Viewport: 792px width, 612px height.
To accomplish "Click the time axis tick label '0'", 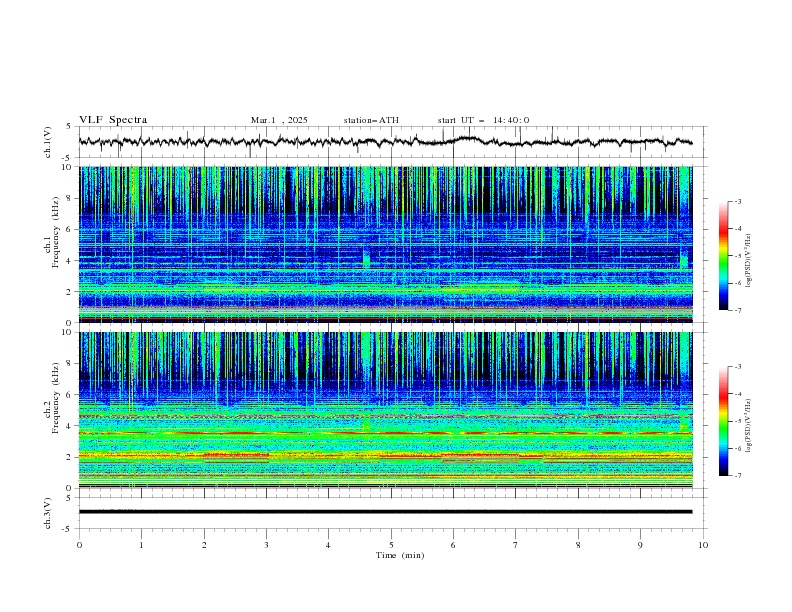I will 79,545.
